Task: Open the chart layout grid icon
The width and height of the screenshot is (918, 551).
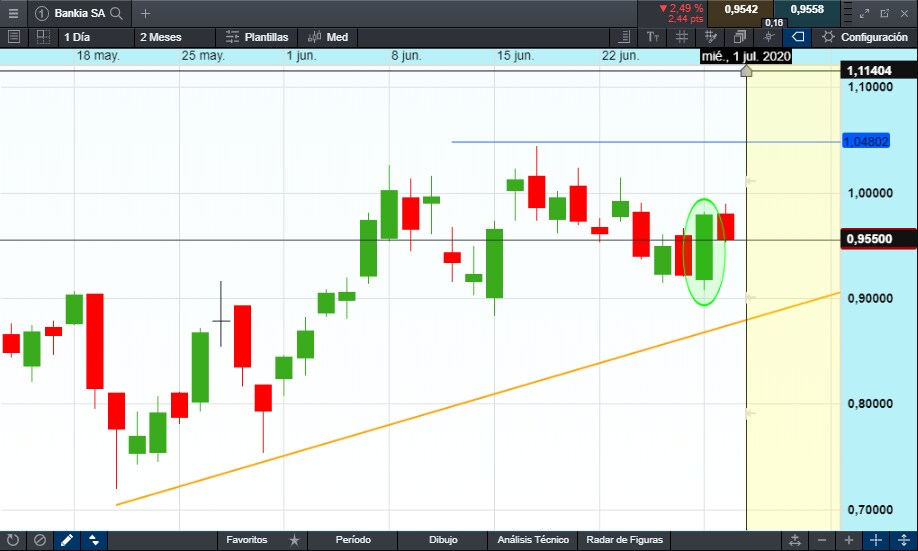Action: point(43,37)
